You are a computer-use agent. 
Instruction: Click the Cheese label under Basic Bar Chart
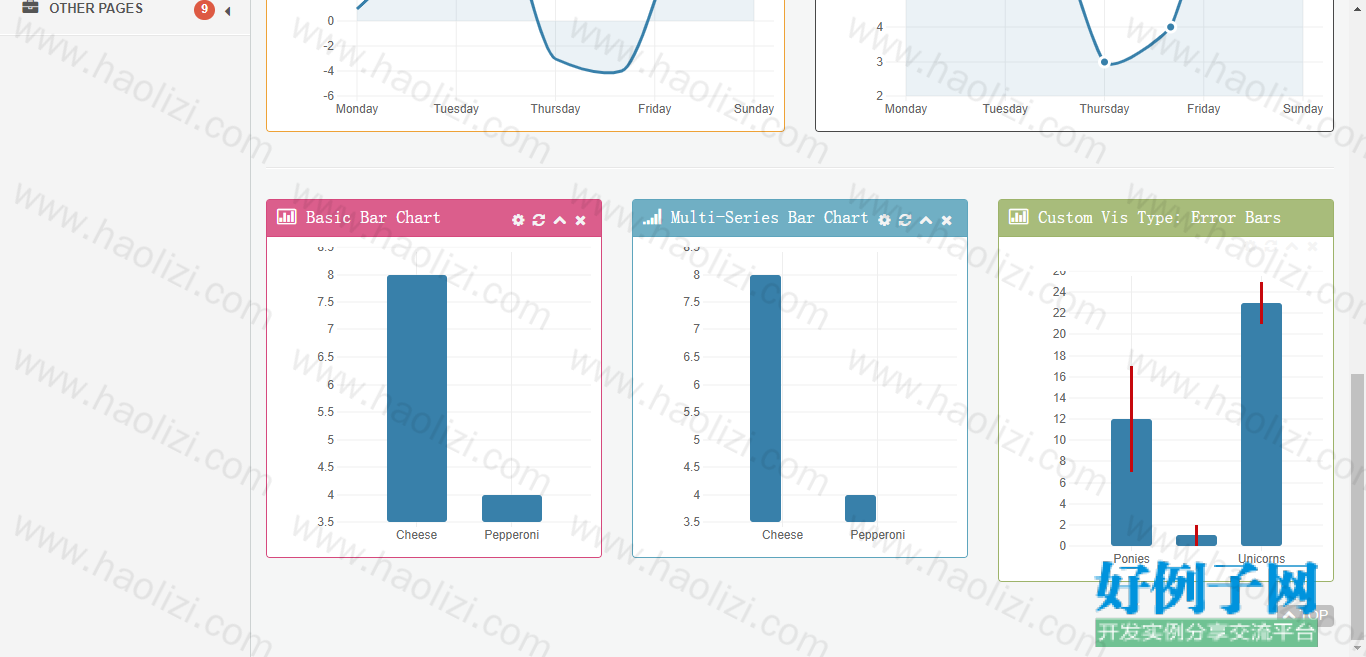click(x=417, y=535)
